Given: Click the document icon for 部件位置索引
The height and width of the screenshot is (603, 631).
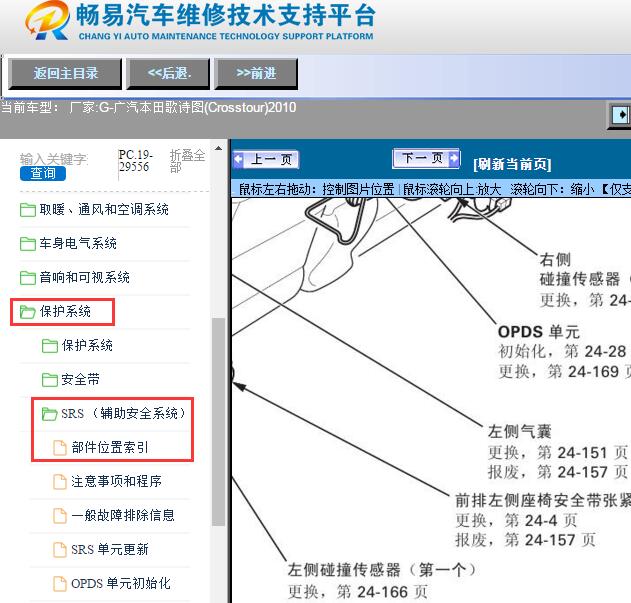Looking at the screenshot, I should click(x=60, y=448).
